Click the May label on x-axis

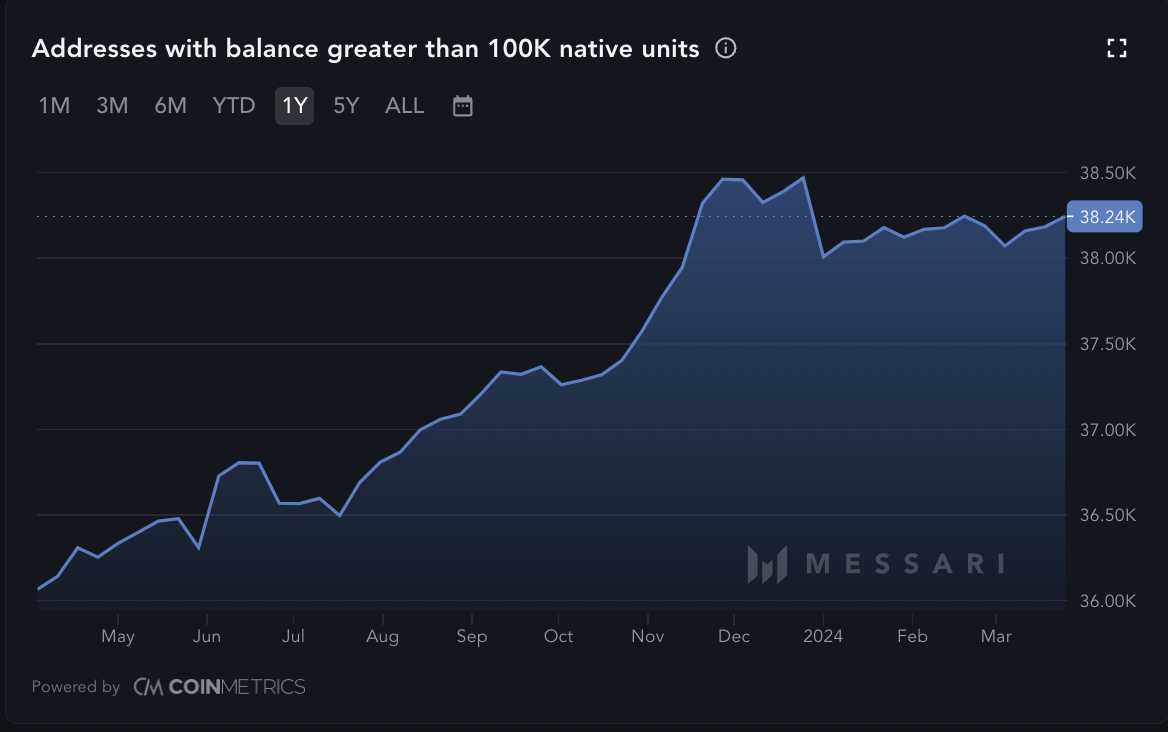[118, 636]
